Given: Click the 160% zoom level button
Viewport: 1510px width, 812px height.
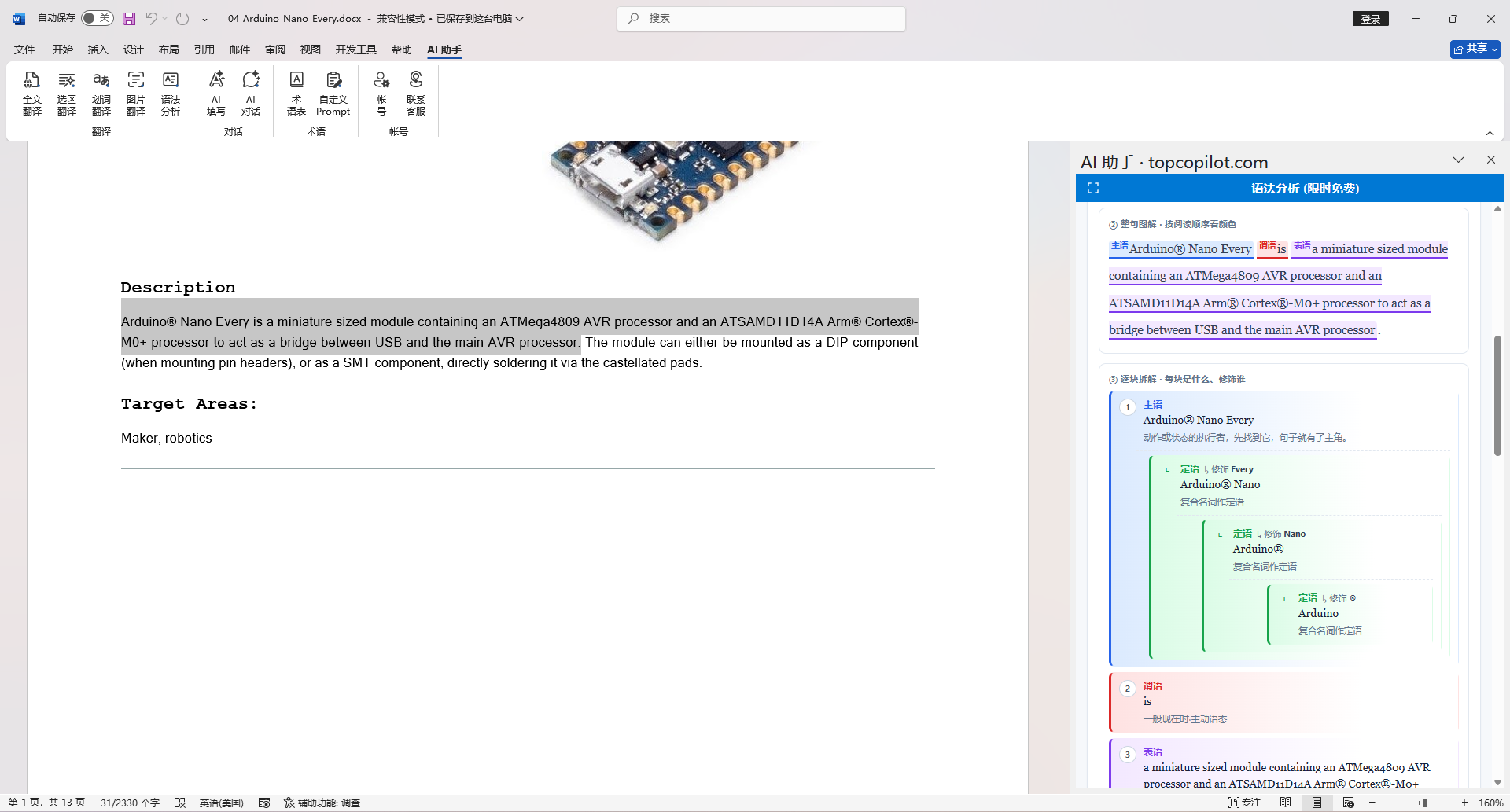Looking at the screenshot, I should 1490,803.
